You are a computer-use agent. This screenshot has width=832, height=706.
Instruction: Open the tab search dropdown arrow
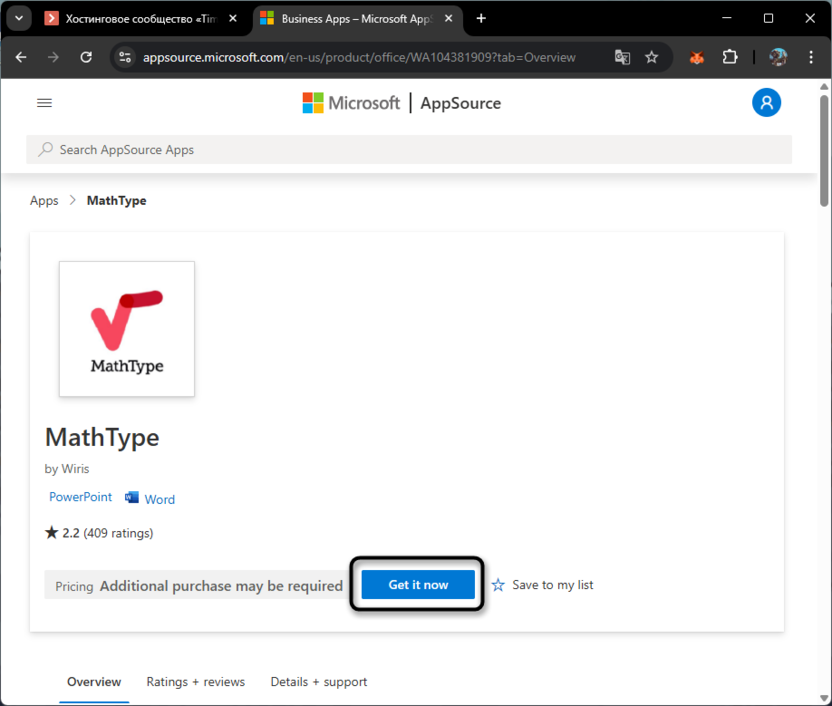(19, 19)
